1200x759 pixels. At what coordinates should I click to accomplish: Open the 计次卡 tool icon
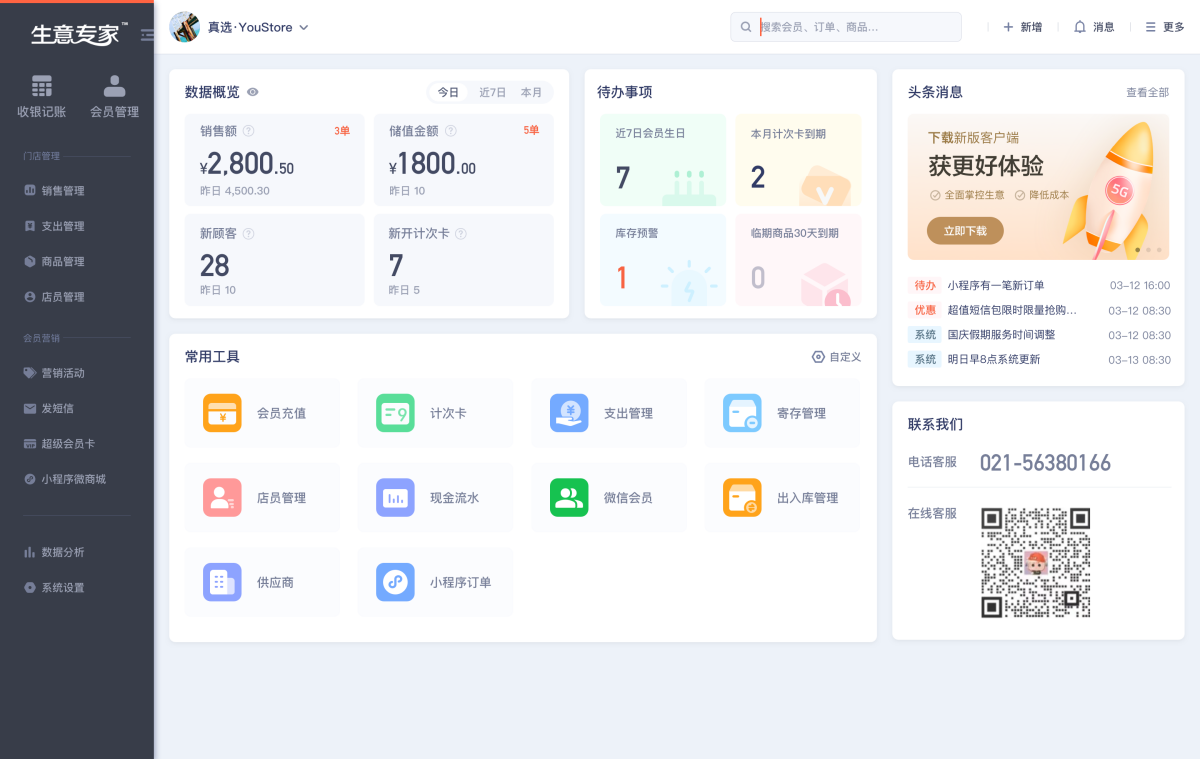[x=395, y=413]
